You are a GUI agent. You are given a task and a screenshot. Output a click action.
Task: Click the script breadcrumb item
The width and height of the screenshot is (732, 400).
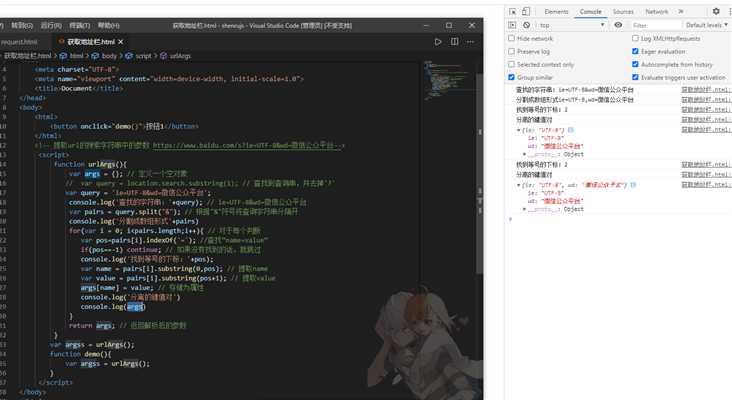[143, 56]
